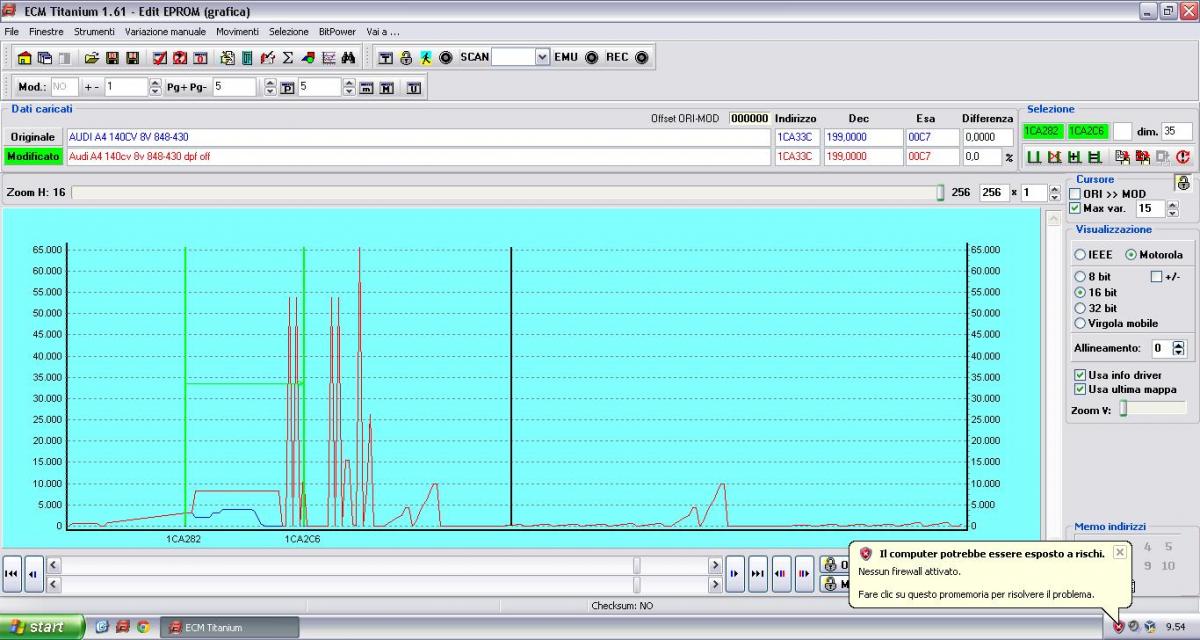Click the running man icon
Image resolution: width=1200 pixels, height=640 pixels.
[425, 58]
